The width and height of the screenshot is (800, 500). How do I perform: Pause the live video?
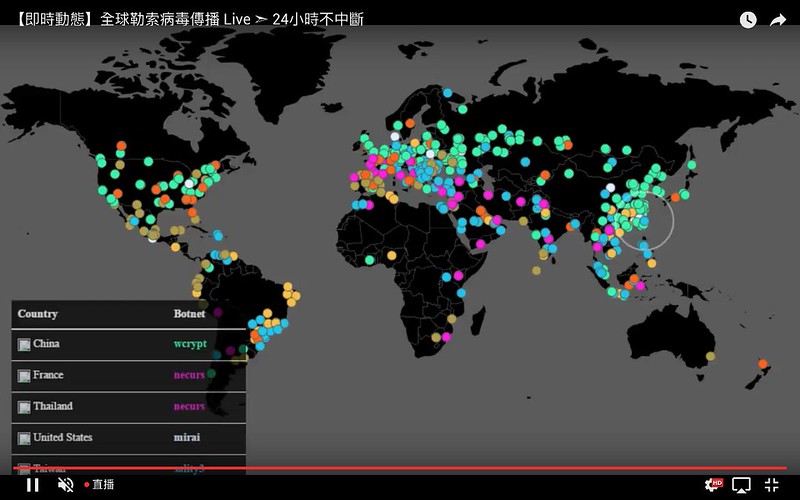click(x=33, y=485)
